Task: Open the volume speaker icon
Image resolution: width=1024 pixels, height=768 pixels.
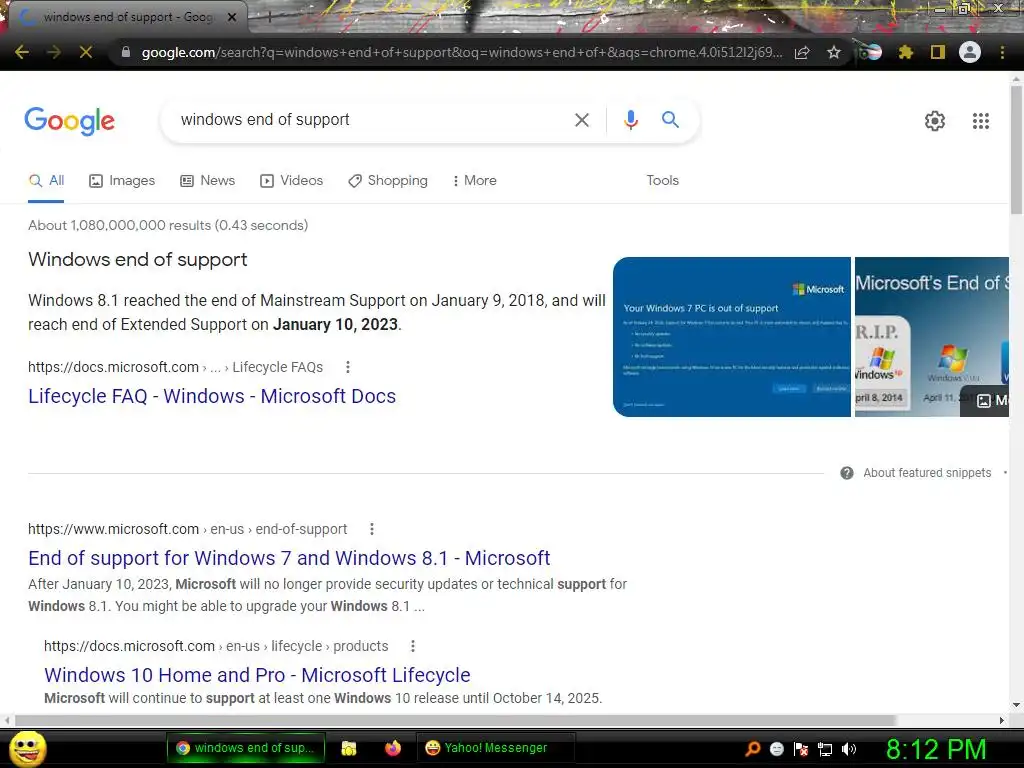Action: click(x=849, y=749)
